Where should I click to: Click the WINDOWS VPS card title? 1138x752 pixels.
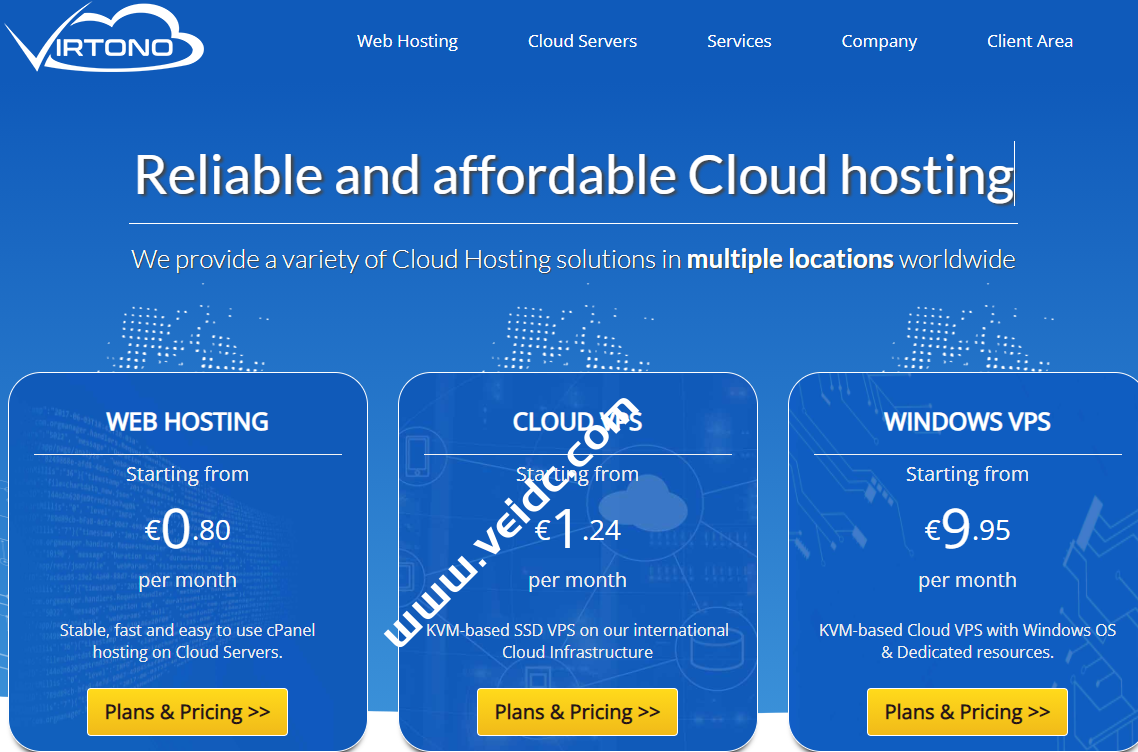pos(967,422)
